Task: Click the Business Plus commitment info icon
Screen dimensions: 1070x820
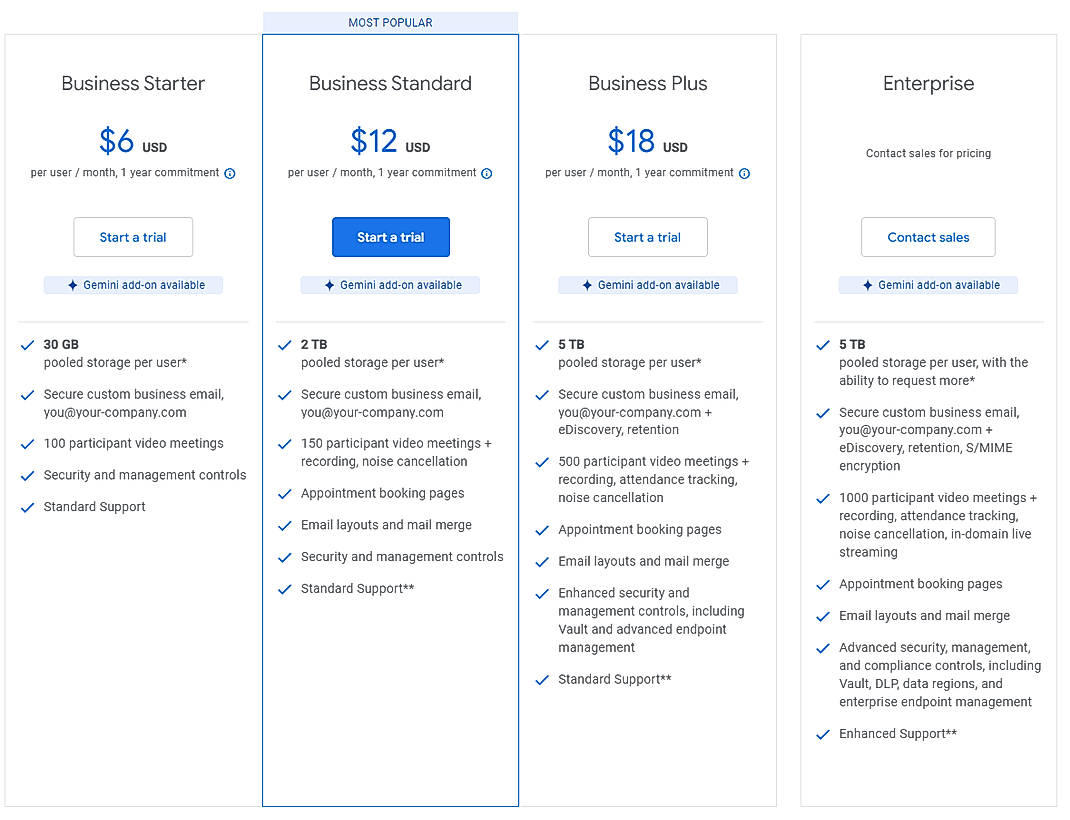Action: coord(744,173)
